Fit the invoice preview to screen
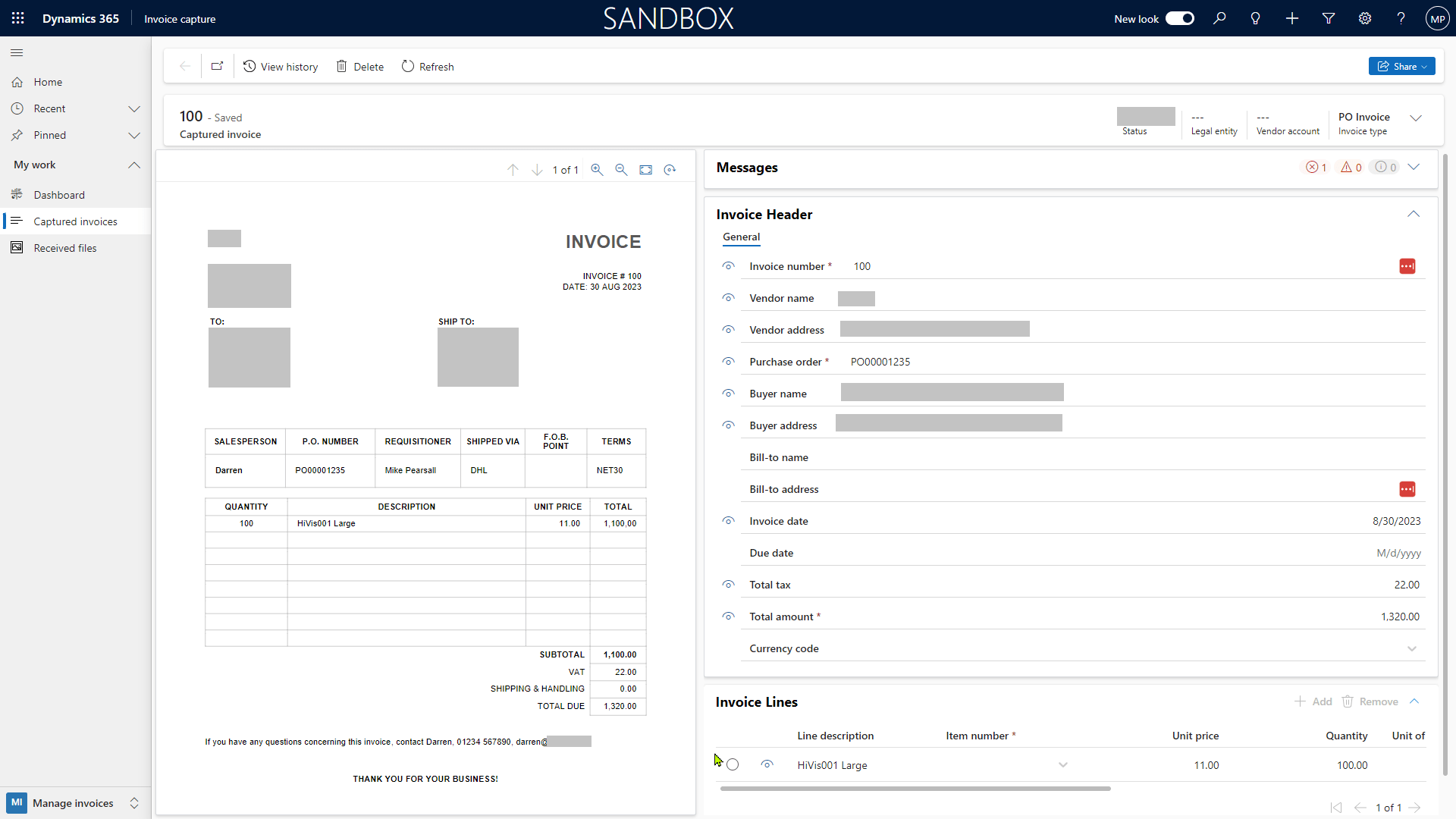 click(x=646, y=169)
